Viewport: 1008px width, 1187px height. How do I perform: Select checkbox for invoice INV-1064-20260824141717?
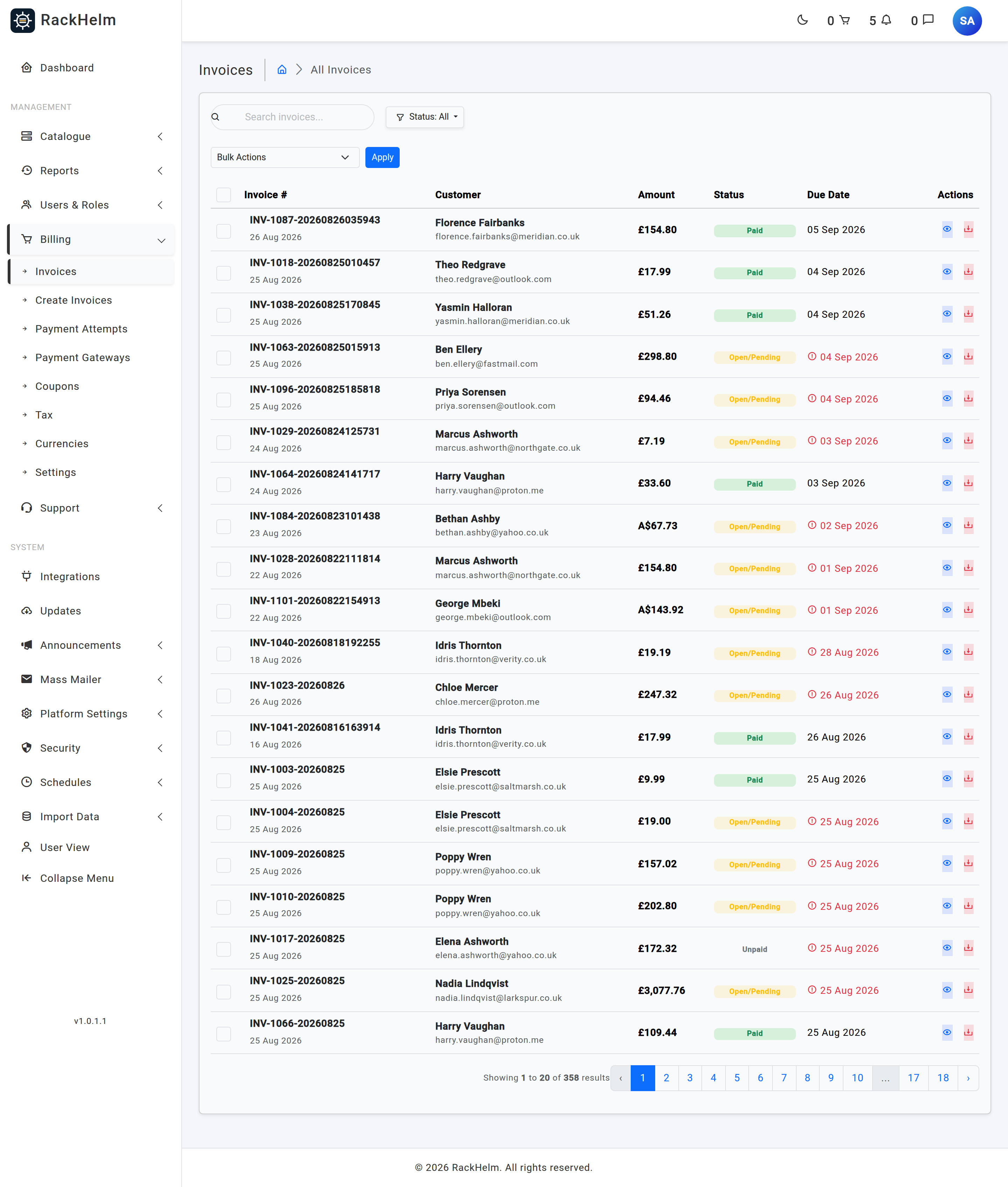pyautogui.click(x=223, y=484)
